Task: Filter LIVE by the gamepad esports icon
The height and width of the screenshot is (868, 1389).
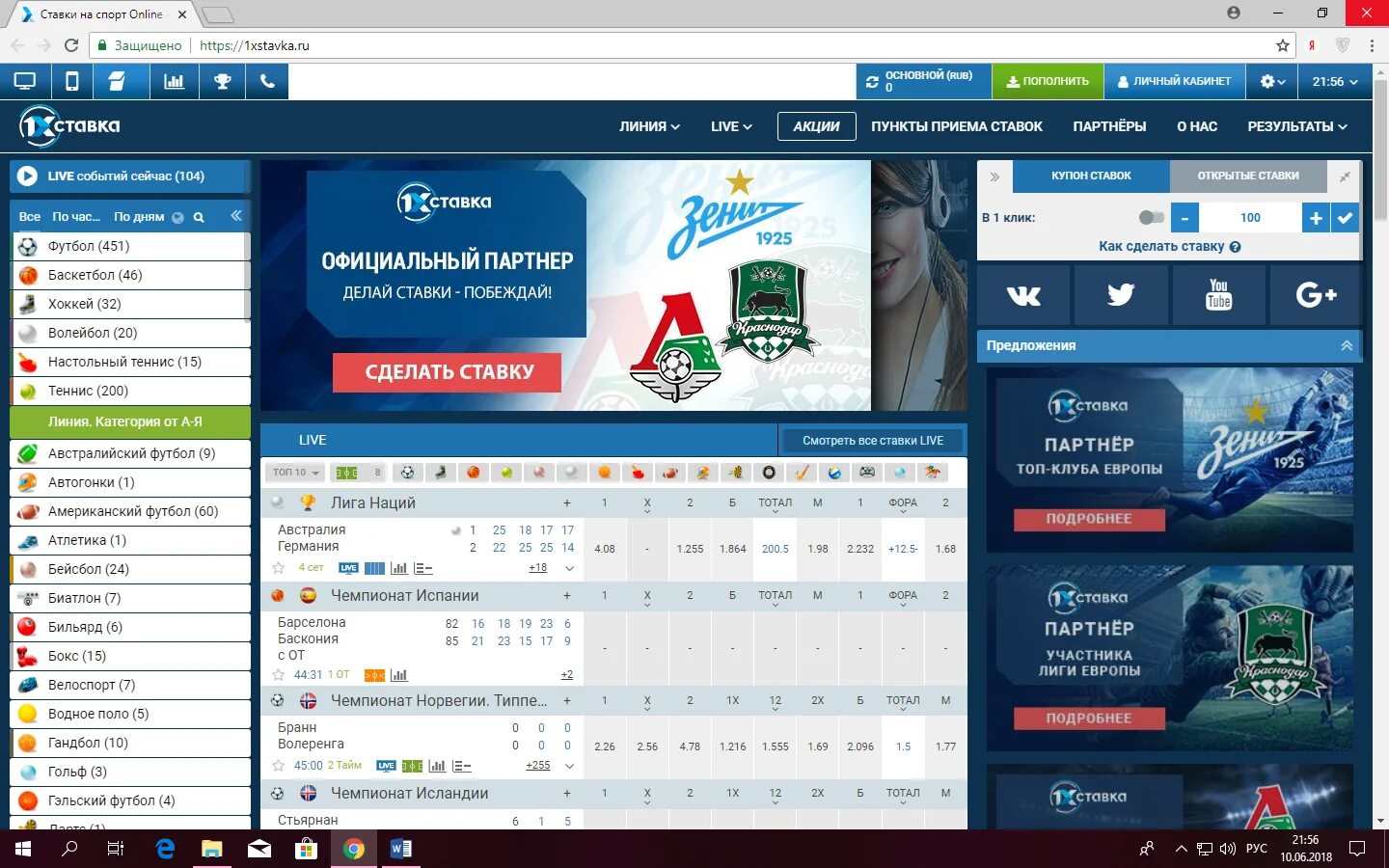Action: click(867, 473)
